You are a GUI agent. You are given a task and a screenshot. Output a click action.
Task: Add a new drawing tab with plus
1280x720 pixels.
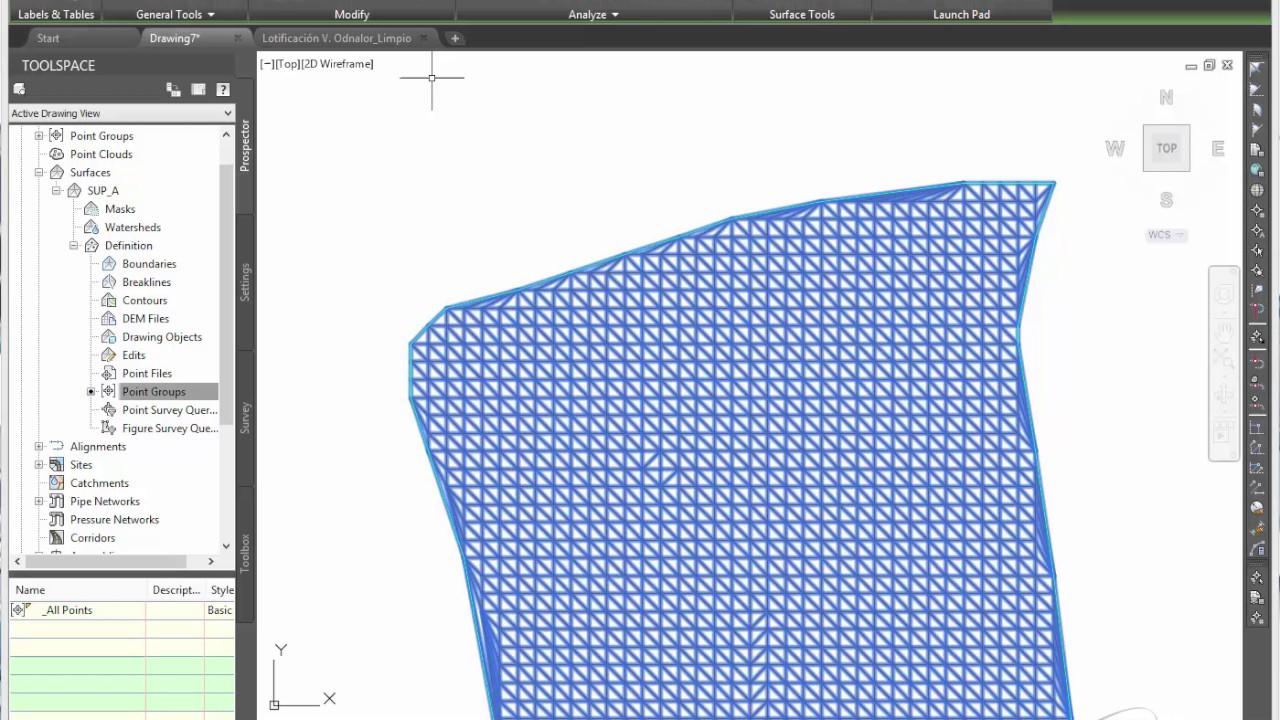coord(455,38)
